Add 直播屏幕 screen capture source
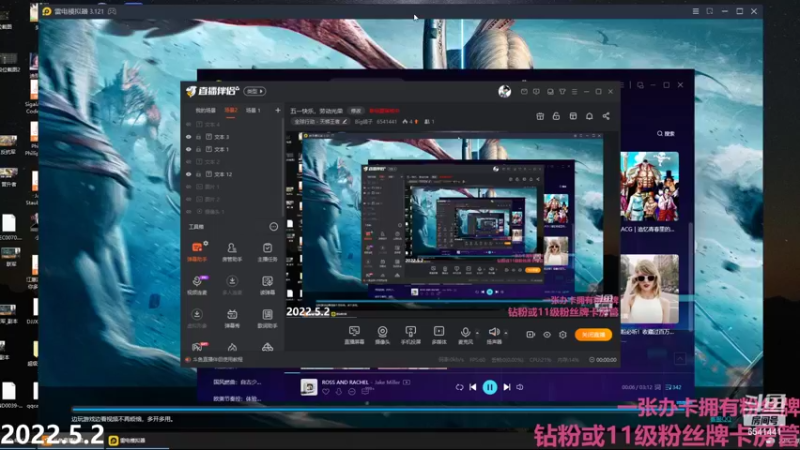This screenshot has width=800, height=450. click(x=354, y=335)
